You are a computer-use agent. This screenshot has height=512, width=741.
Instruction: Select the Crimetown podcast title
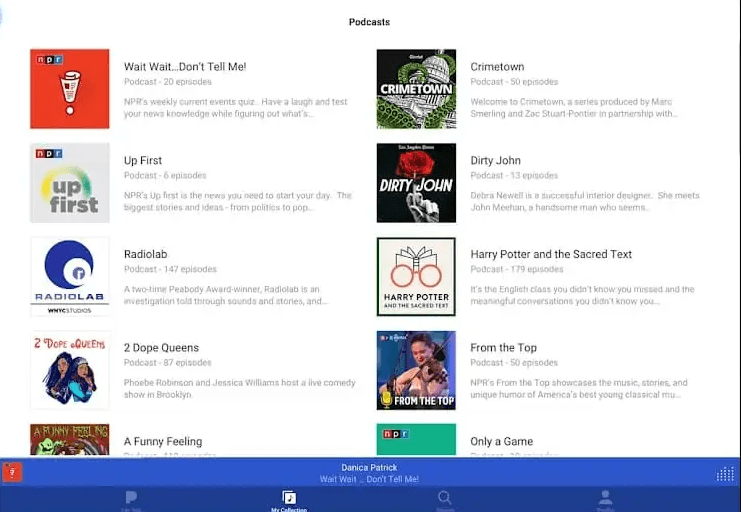coord(497,67)
